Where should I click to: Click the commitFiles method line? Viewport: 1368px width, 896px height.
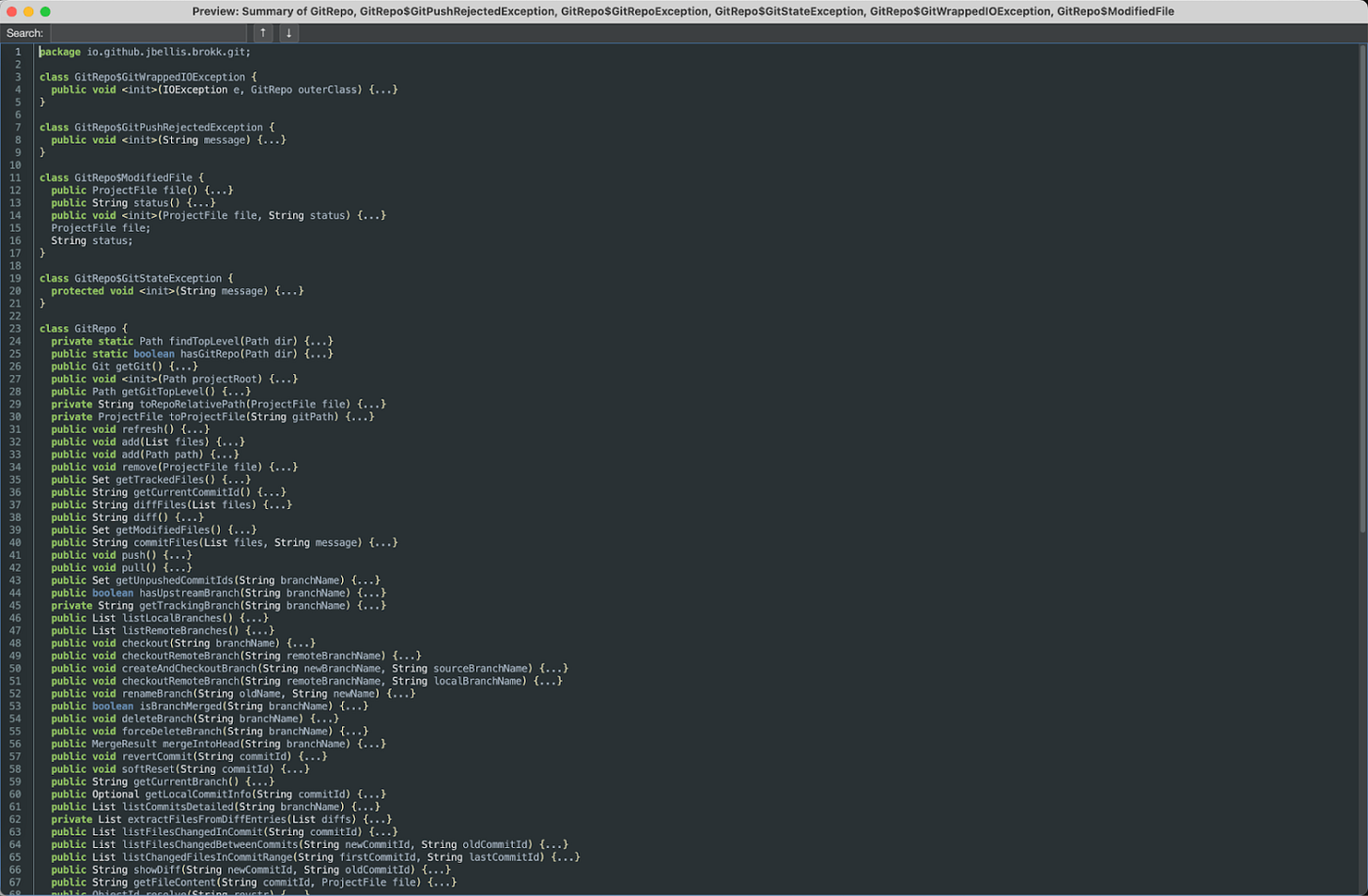pyautogui.click(x=225, y=543)
